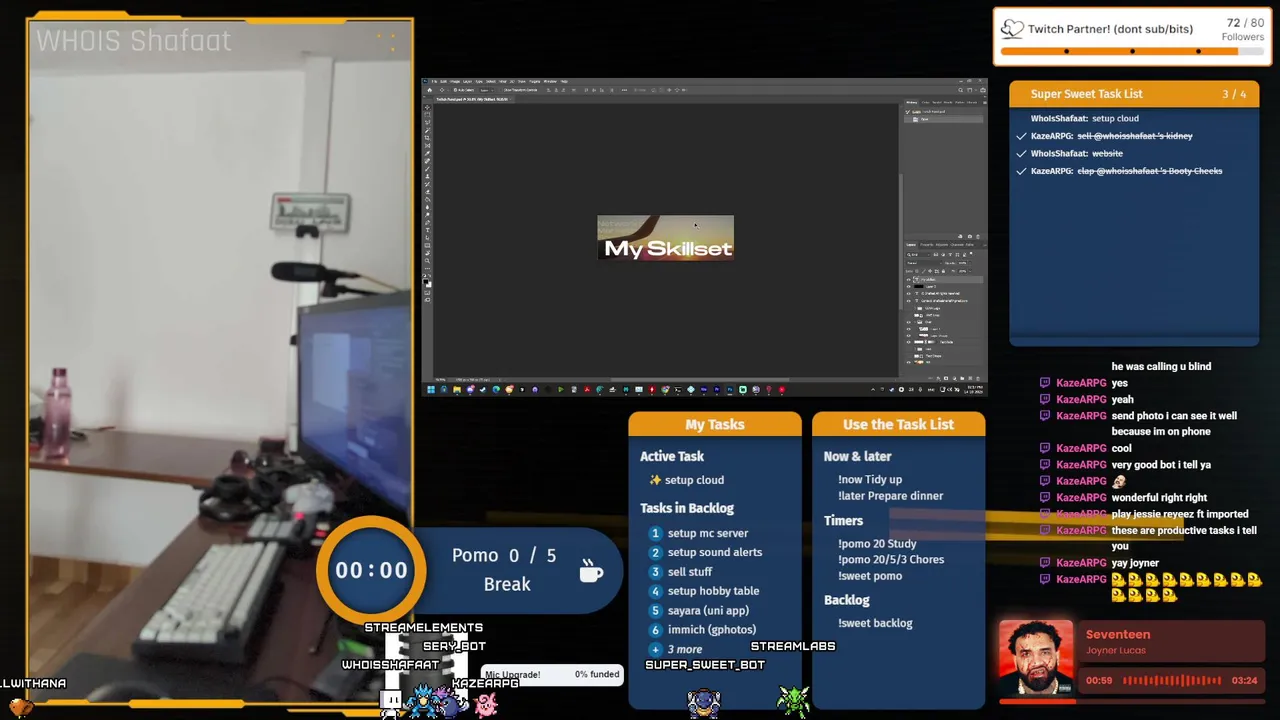Open the Image menu

tap(455, 81)
